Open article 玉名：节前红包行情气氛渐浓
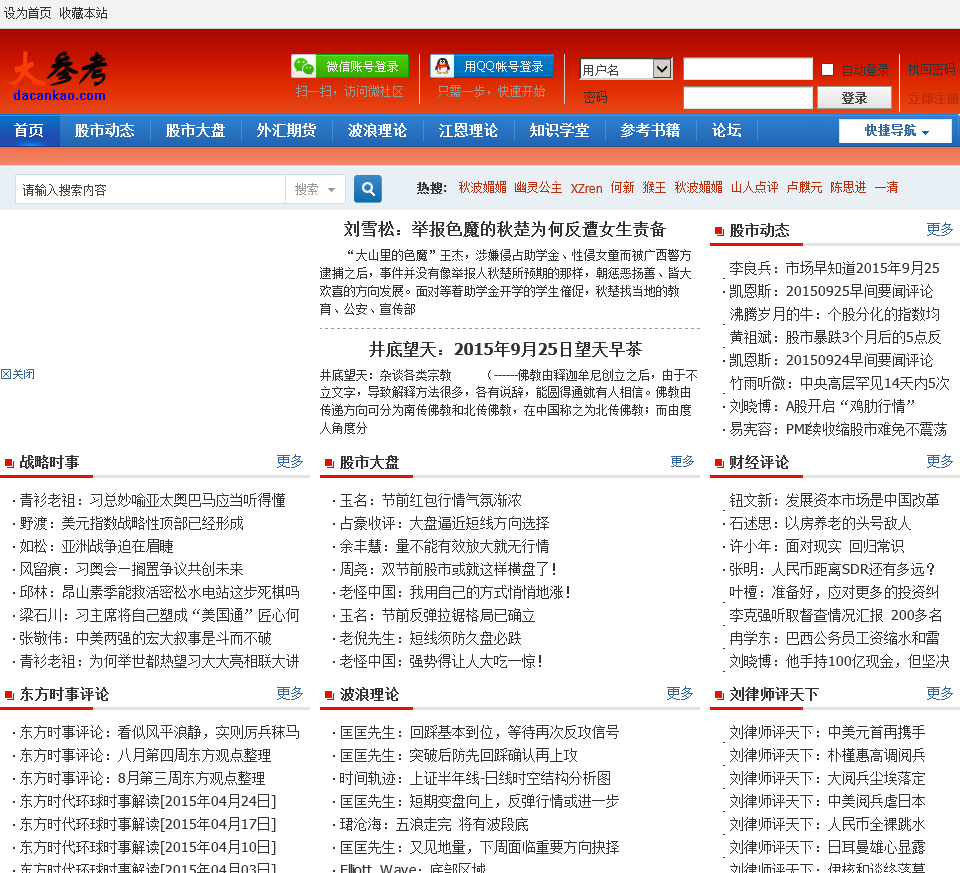Viewport: 960px width, 873px height. pos(430,500)
